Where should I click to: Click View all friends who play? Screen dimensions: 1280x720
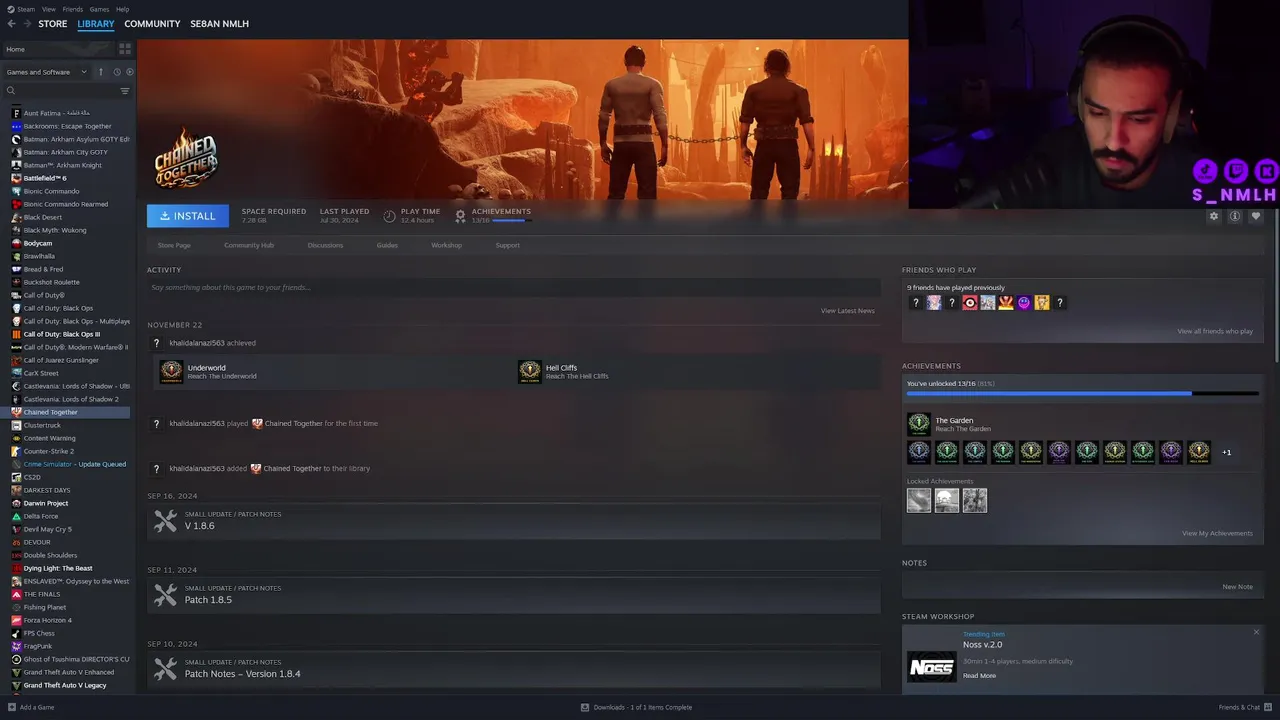tap(1214, 331)
